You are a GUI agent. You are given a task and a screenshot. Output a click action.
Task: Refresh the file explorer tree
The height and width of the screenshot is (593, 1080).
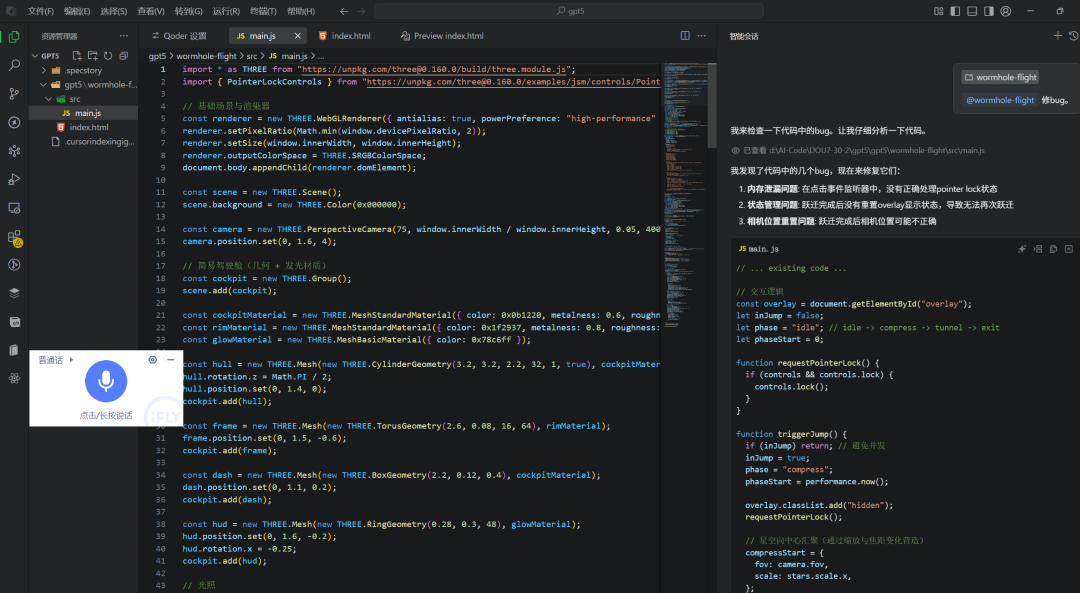click(x=108, y=55)
